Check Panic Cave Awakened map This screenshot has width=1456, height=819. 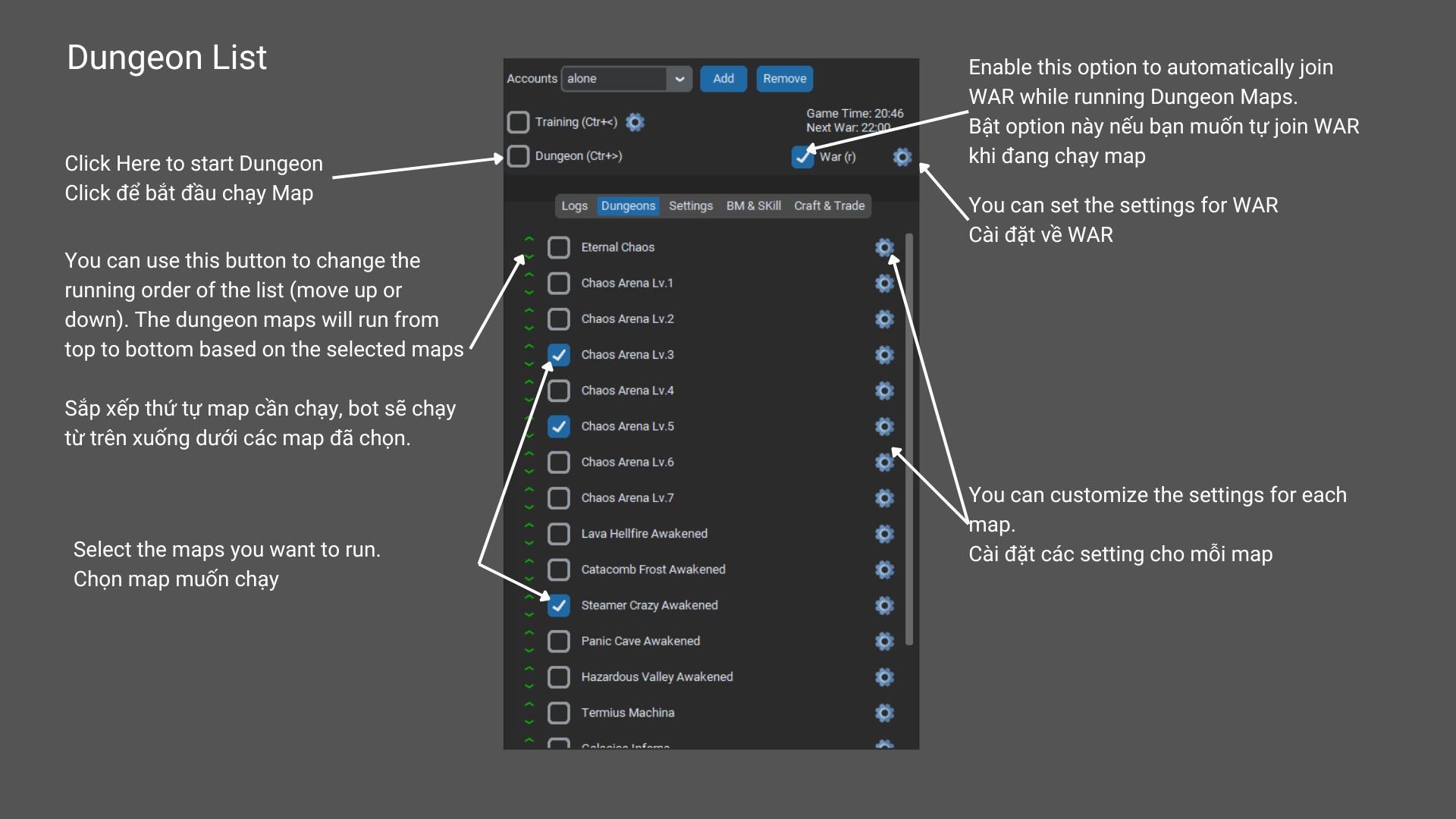point(559,641)
